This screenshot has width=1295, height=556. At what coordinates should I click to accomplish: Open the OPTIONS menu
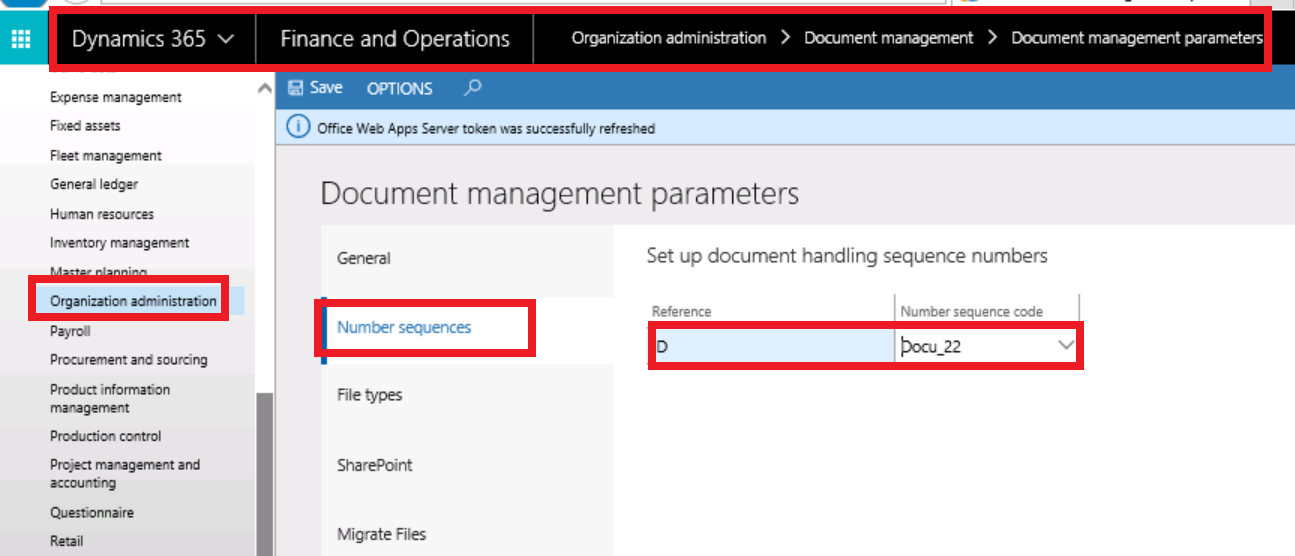coord(399,89)
